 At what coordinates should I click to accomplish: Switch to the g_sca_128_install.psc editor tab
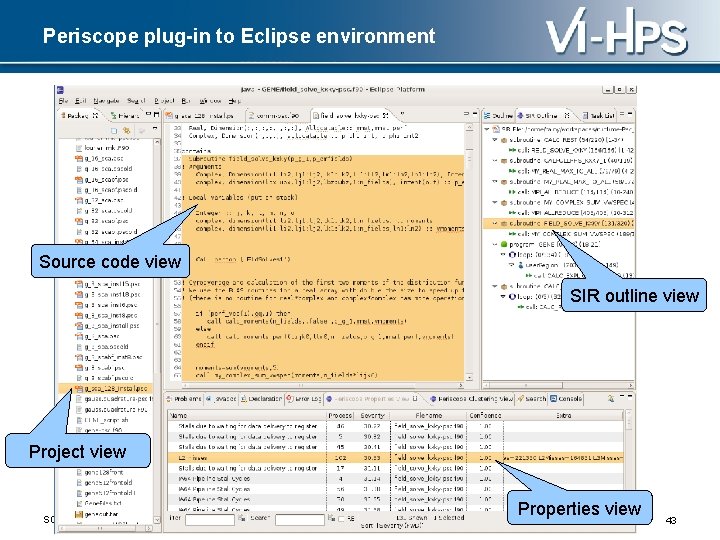point(200,116)
